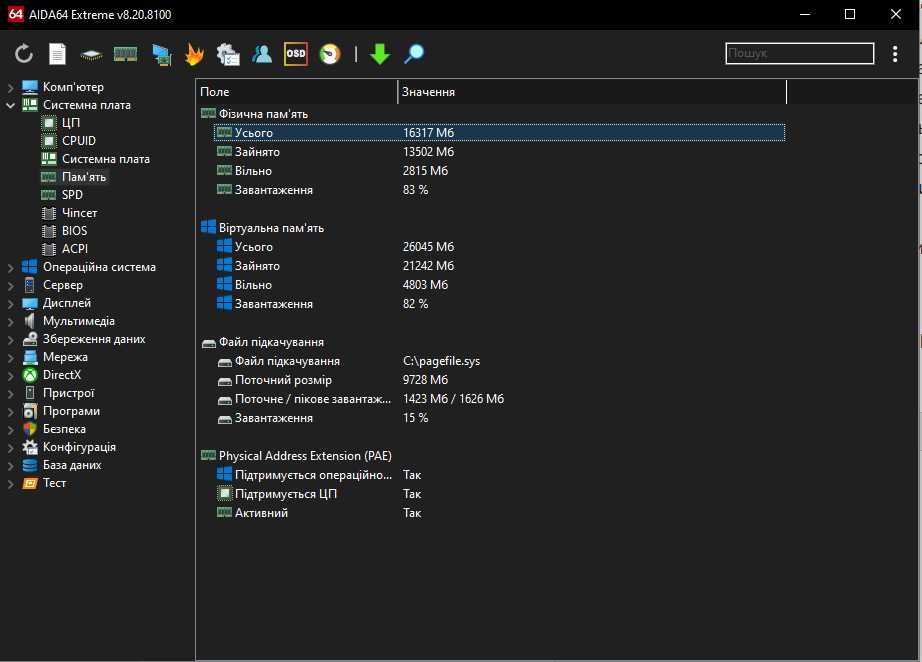
Task: Open the BIOS tree item
Action: [74, 231]
